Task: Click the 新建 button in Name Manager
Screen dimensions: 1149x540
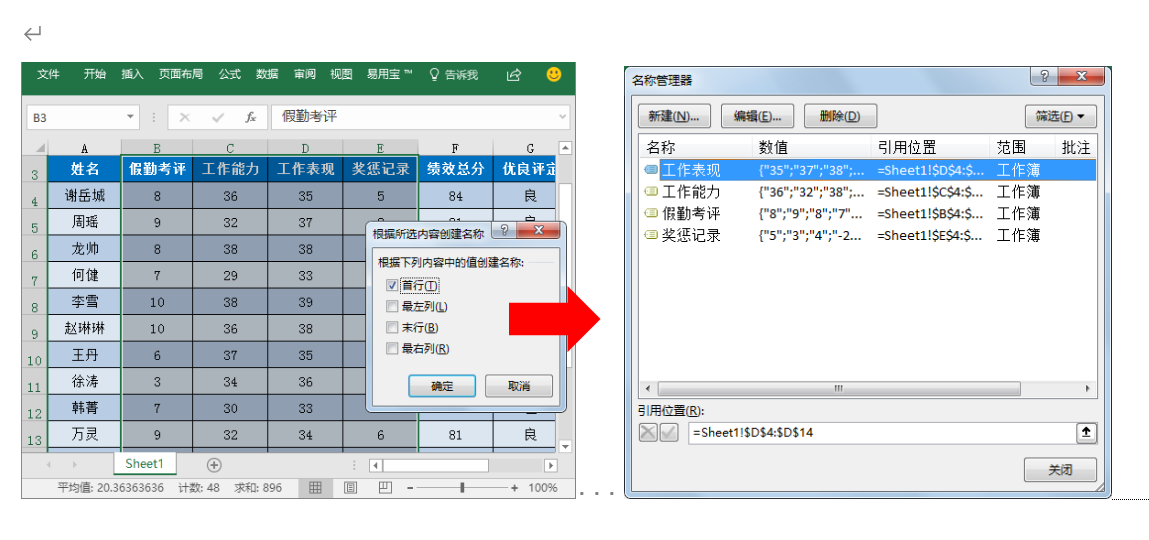Action: (x=674, y=116)
